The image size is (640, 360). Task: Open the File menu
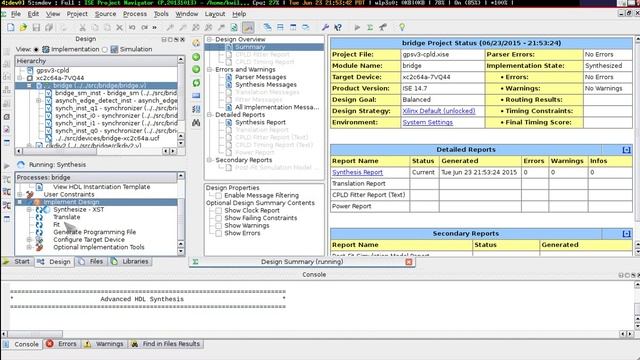tap(16, 14)
